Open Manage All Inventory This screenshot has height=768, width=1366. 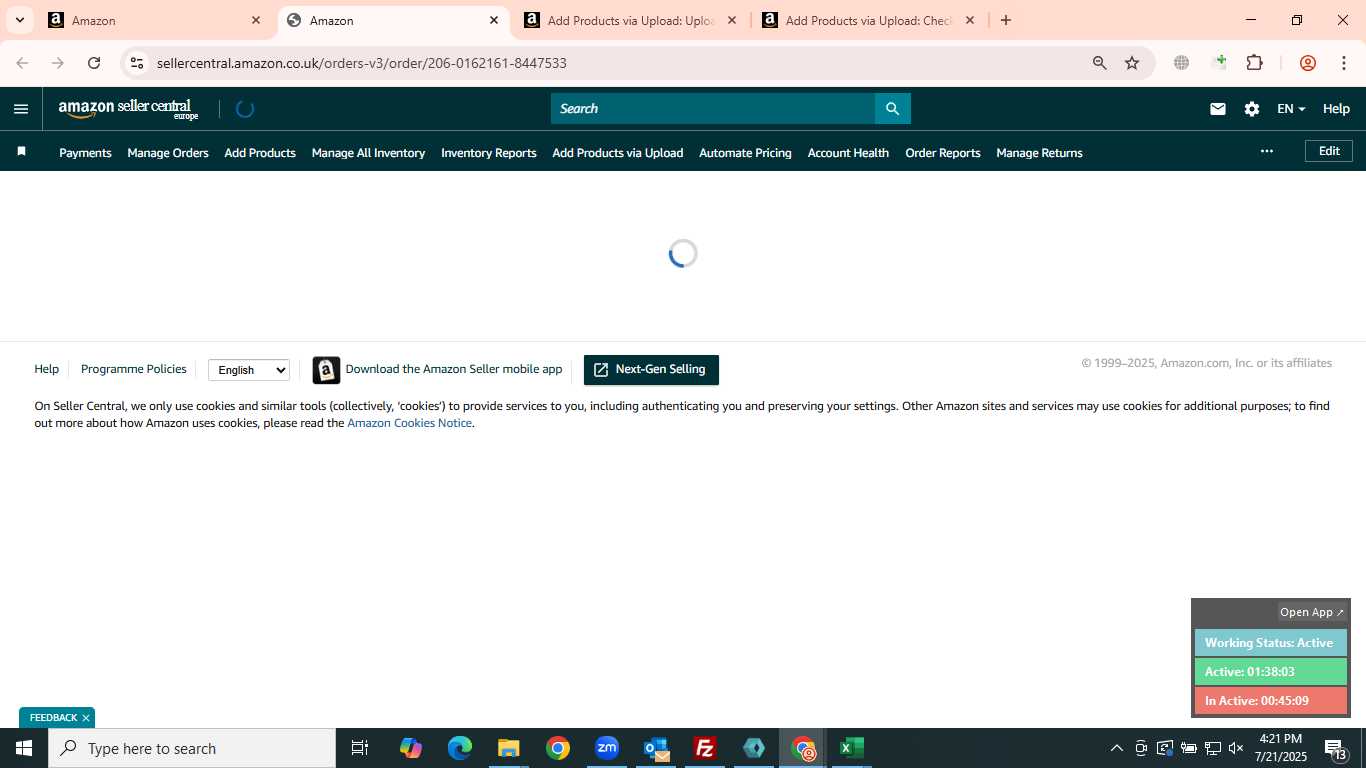click(368, 153)
